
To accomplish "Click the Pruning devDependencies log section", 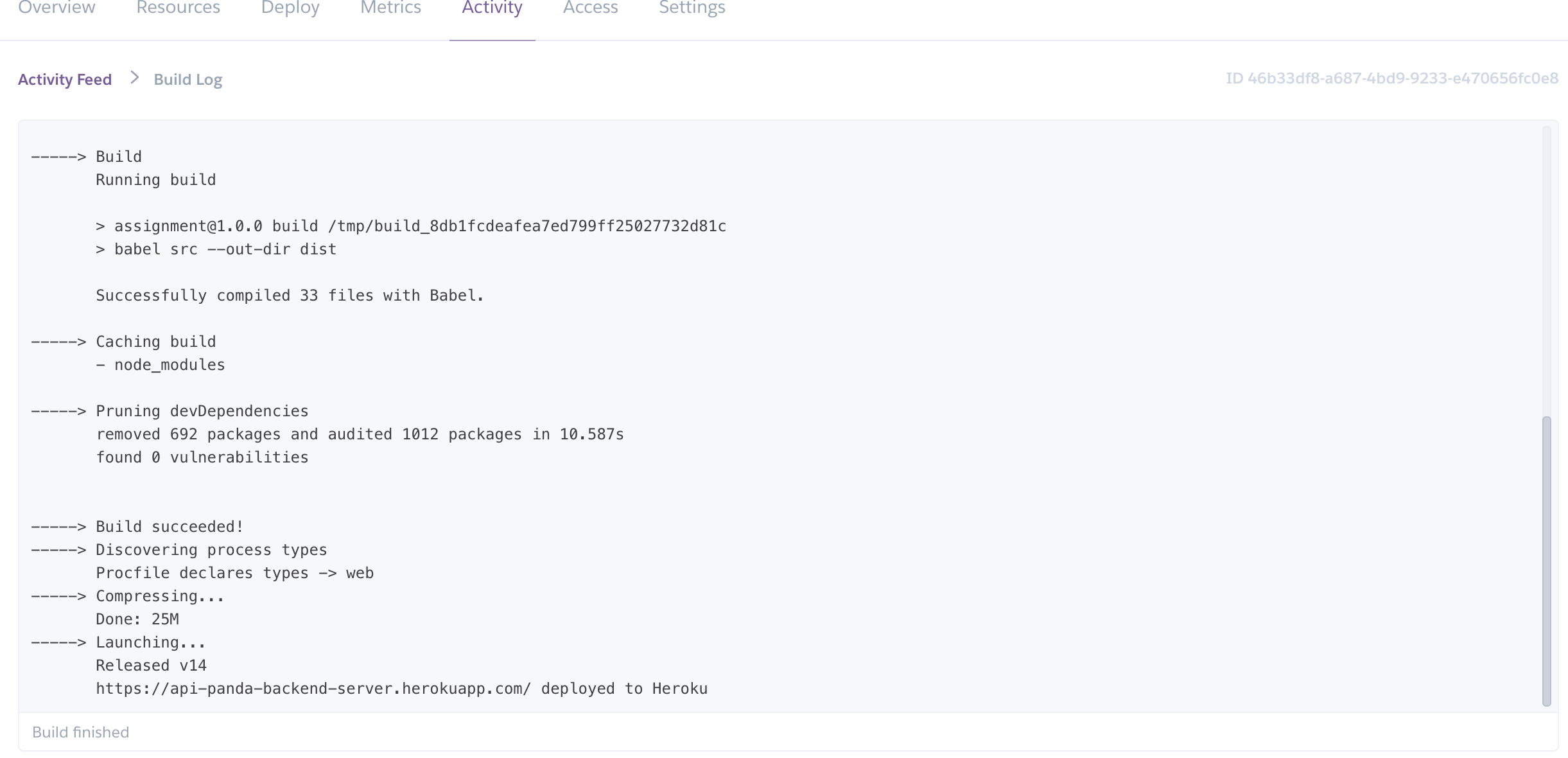I will point(170,410).
